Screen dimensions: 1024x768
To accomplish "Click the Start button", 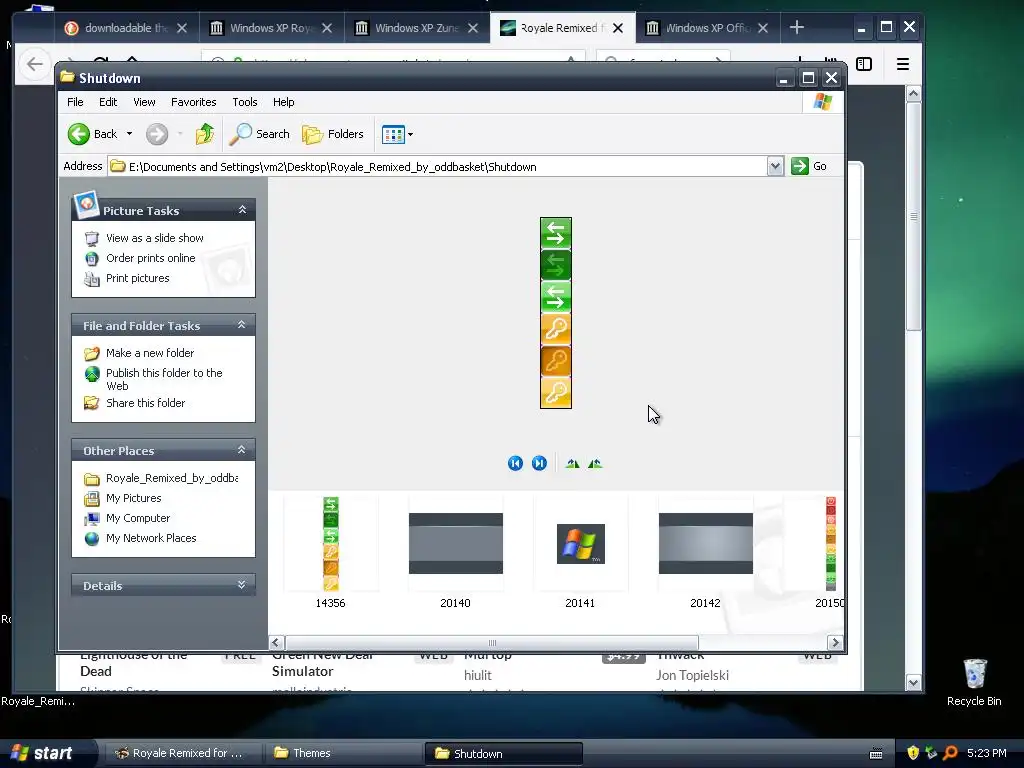I will 47,753.
